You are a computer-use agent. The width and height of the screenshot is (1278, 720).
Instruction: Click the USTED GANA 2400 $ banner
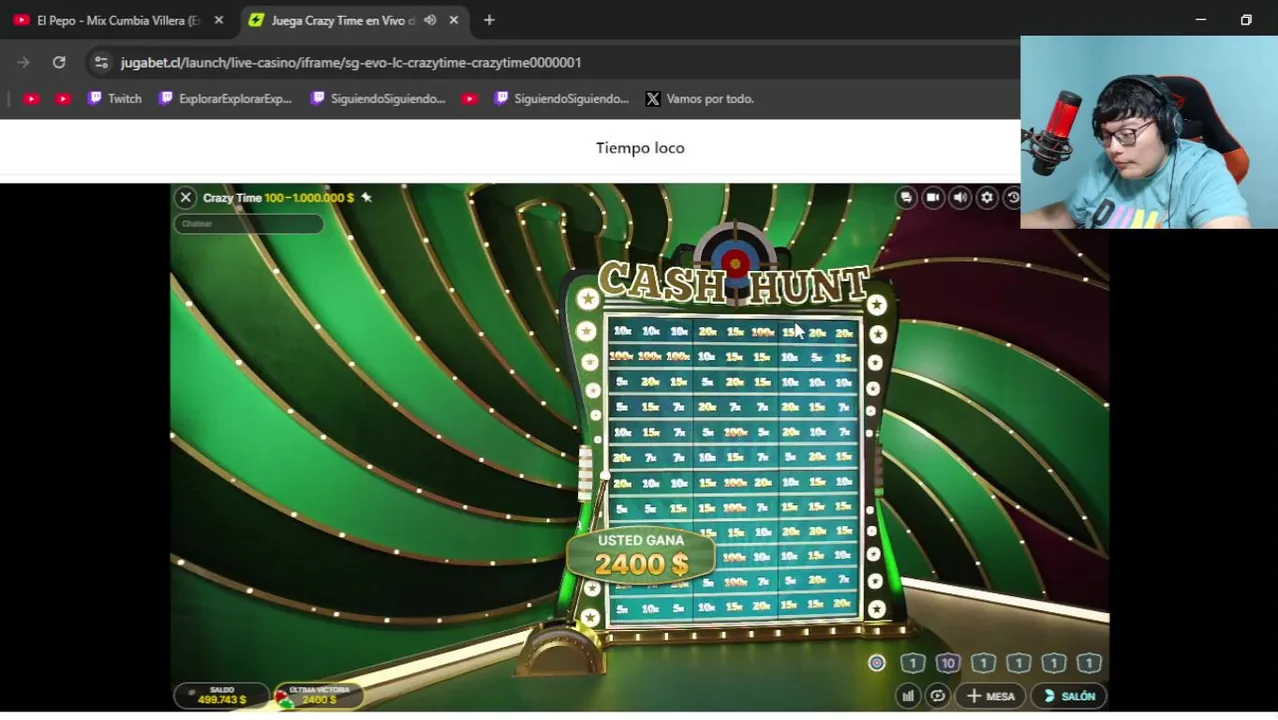[x=641, y=554]
